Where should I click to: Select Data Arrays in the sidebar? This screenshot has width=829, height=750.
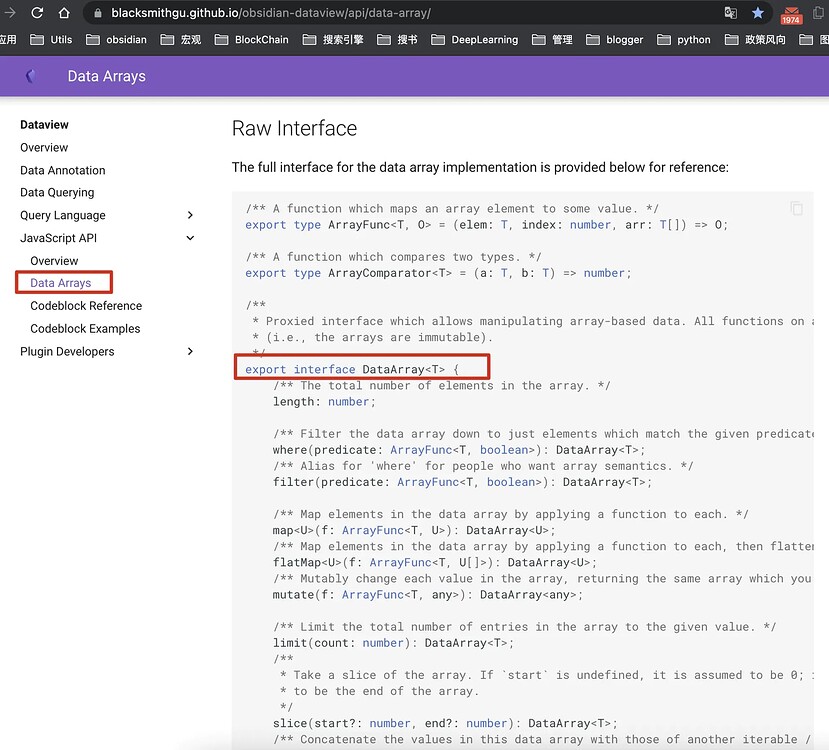tap(63, 282)
